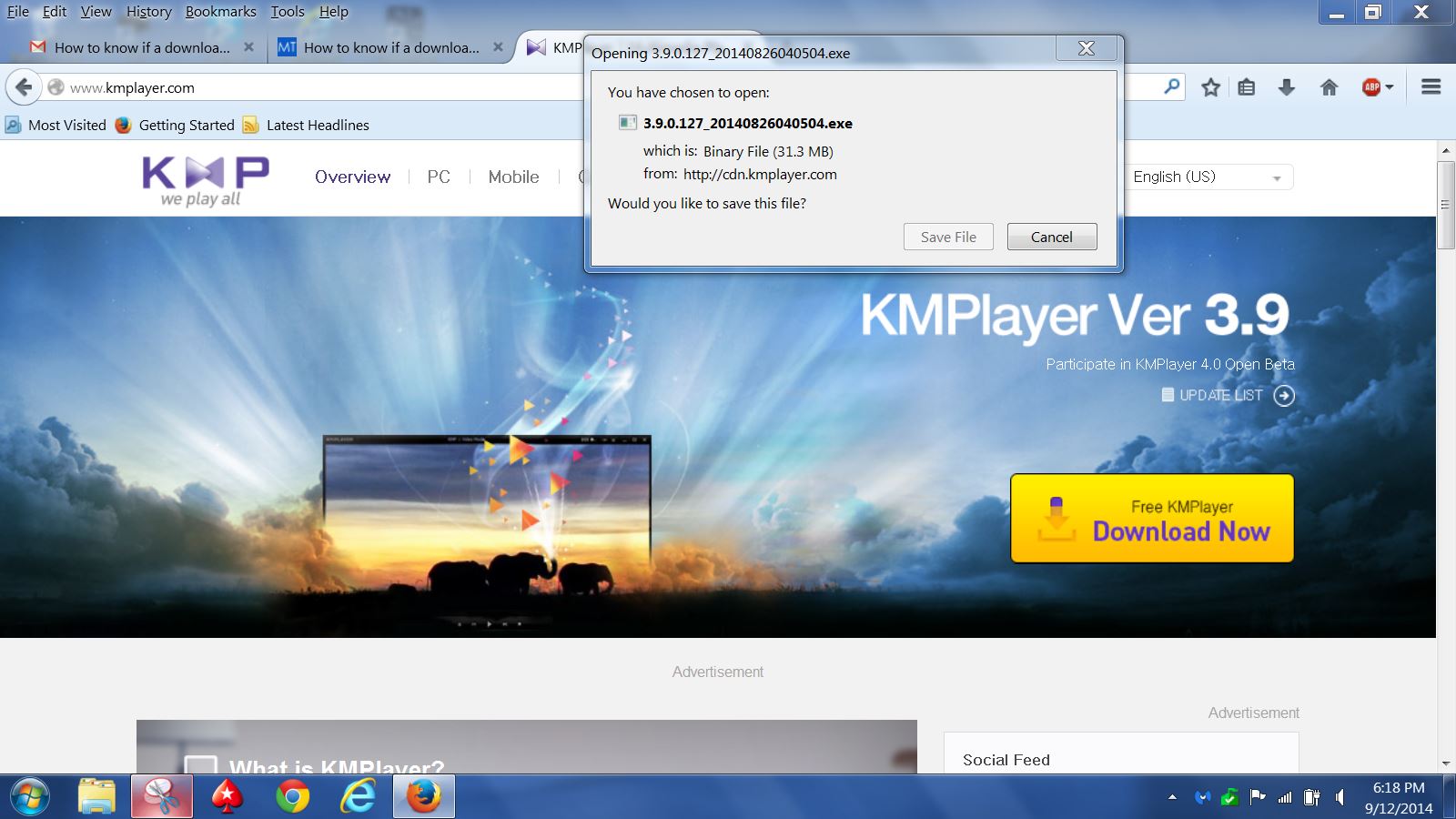Click the Firefox taskbar icon

[x=423, y=797]
